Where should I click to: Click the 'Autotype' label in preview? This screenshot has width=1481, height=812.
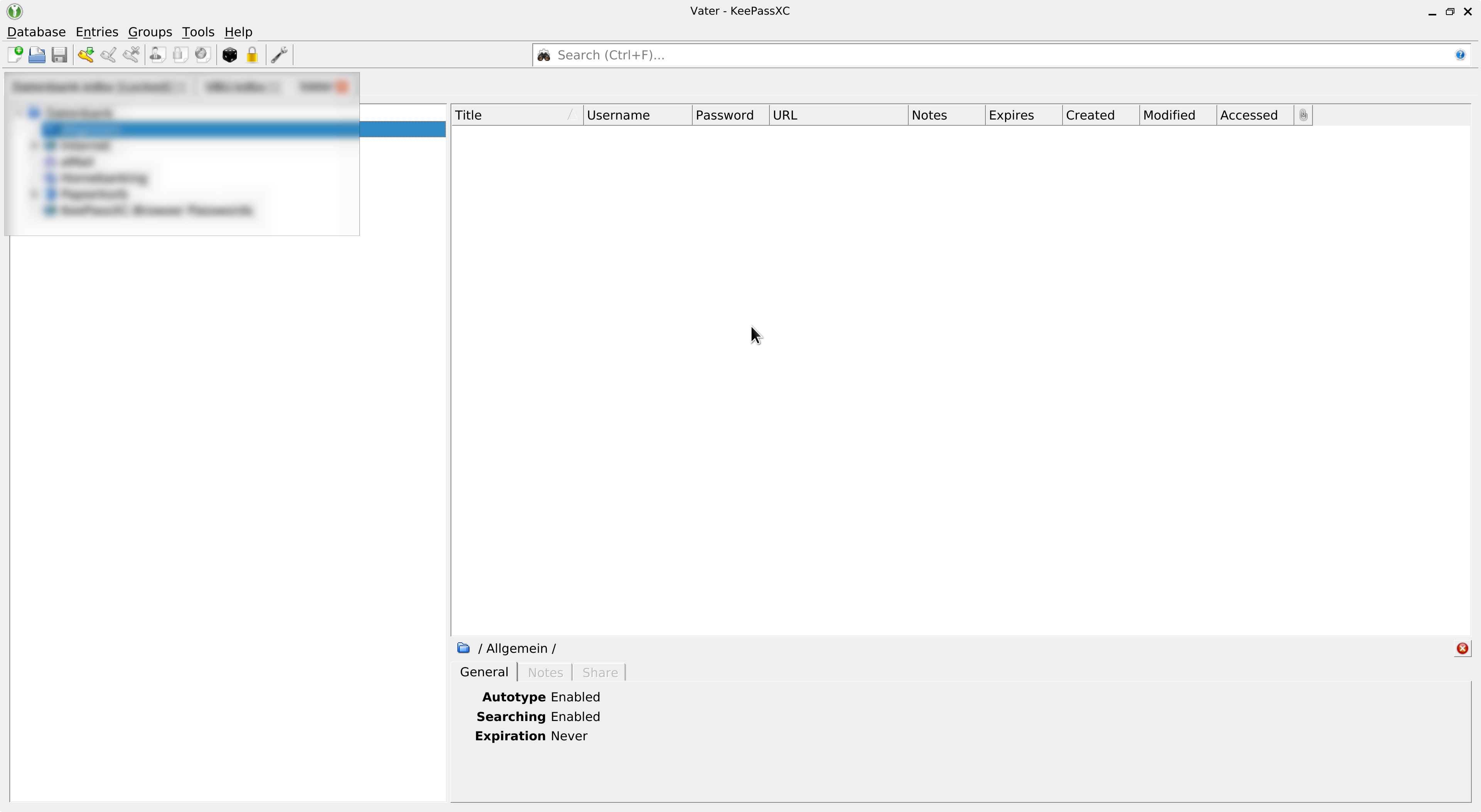pyautogui.click(x=513, y=697)
